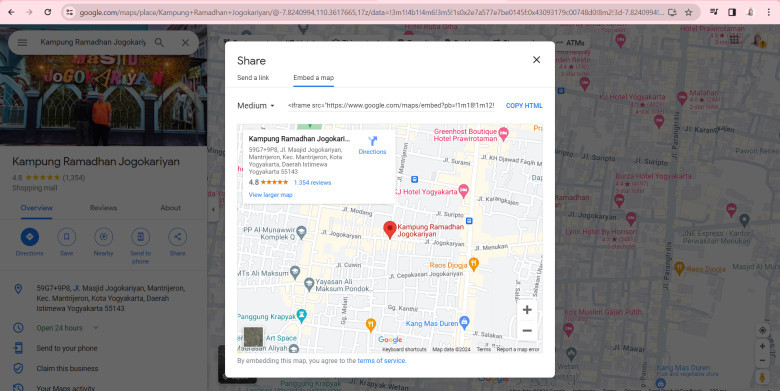Click Terms link in map preview footer
This screenshot has height=391, width=780.
tap(484, 349)
